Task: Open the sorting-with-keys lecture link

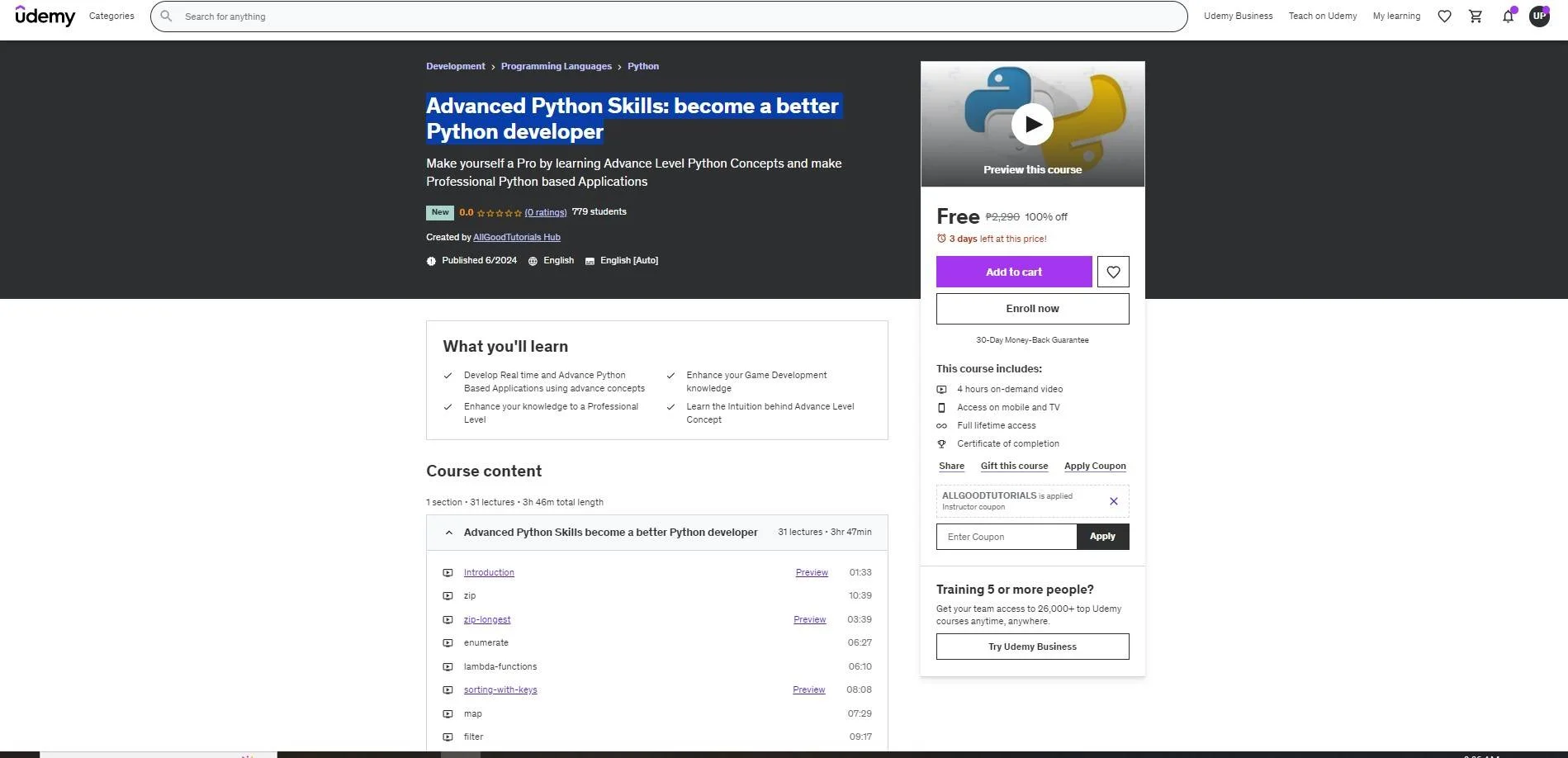Action: [500, 689]
